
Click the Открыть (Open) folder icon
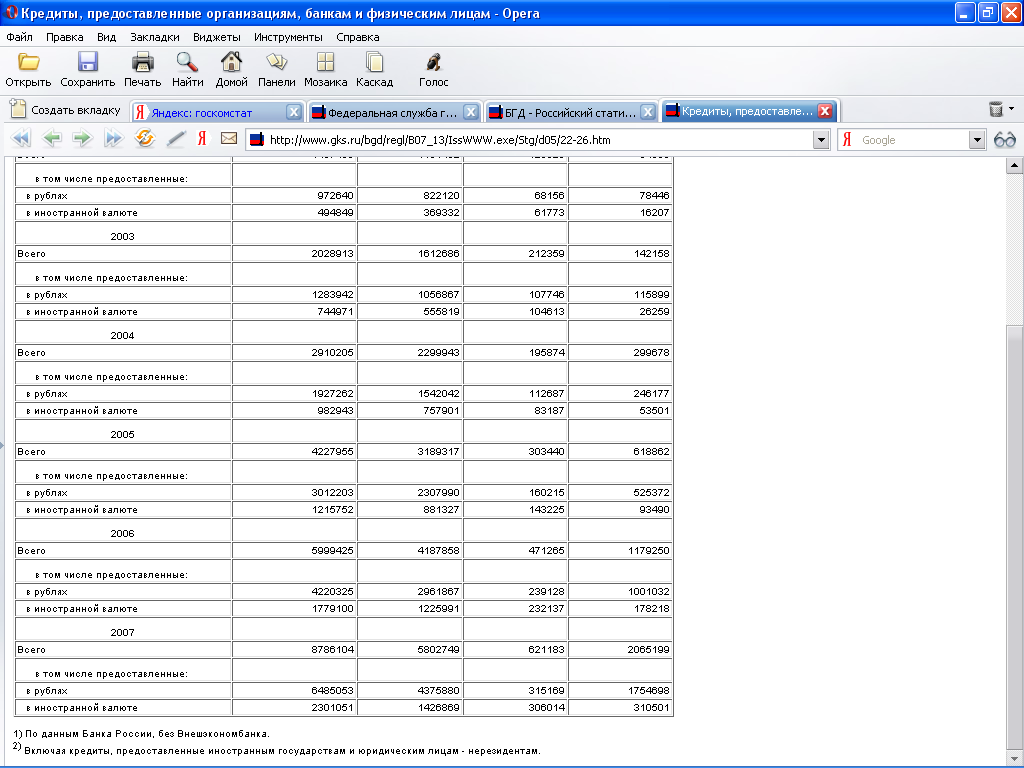click(x=28, y=63)
